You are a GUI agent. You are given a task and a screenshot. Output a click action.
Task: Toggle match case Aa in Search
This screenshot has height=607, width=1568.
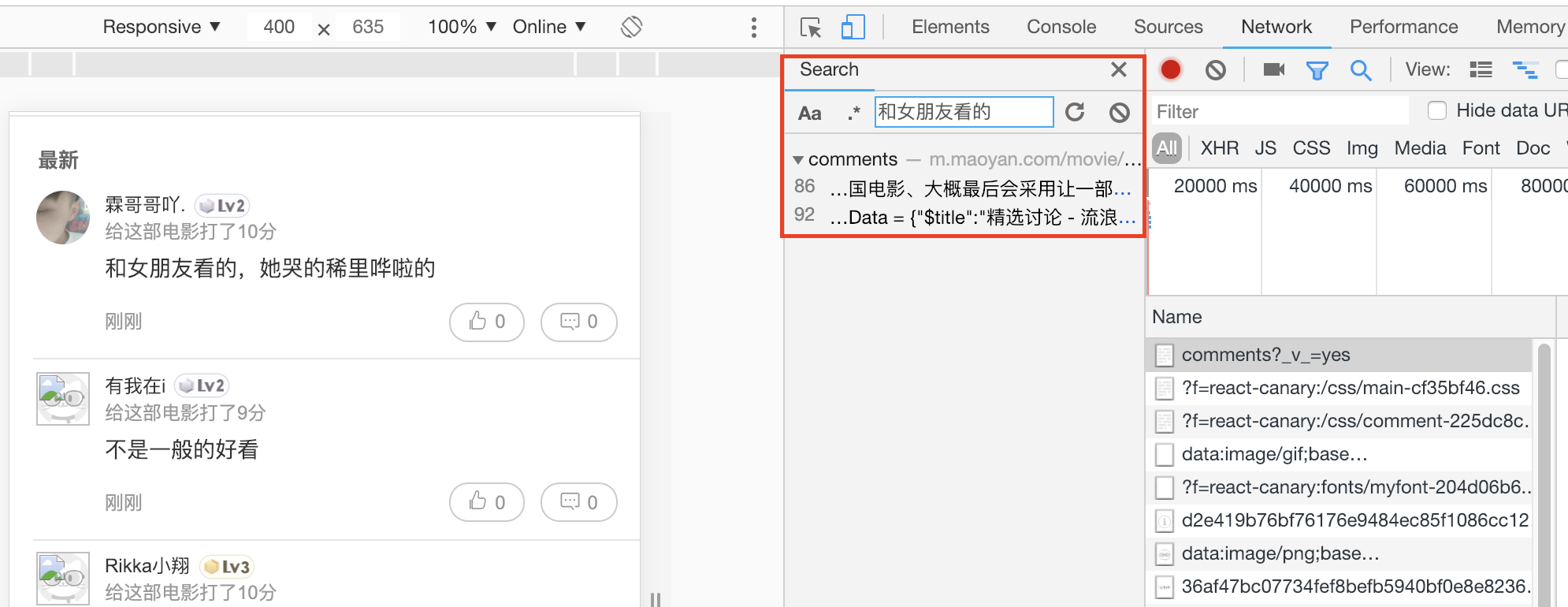pyautogui.click(x=810, y=113)
